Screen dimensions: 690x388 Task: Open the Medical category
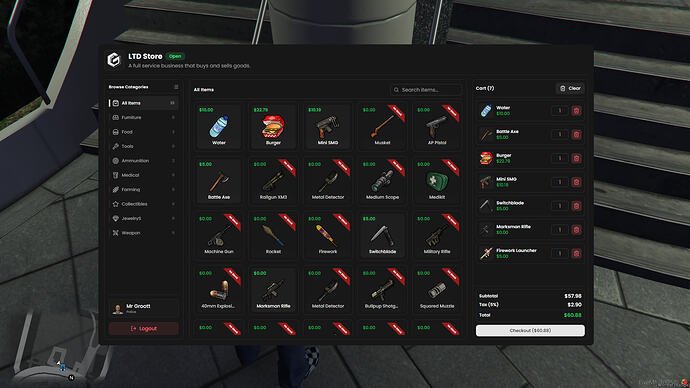click(143, 175)
